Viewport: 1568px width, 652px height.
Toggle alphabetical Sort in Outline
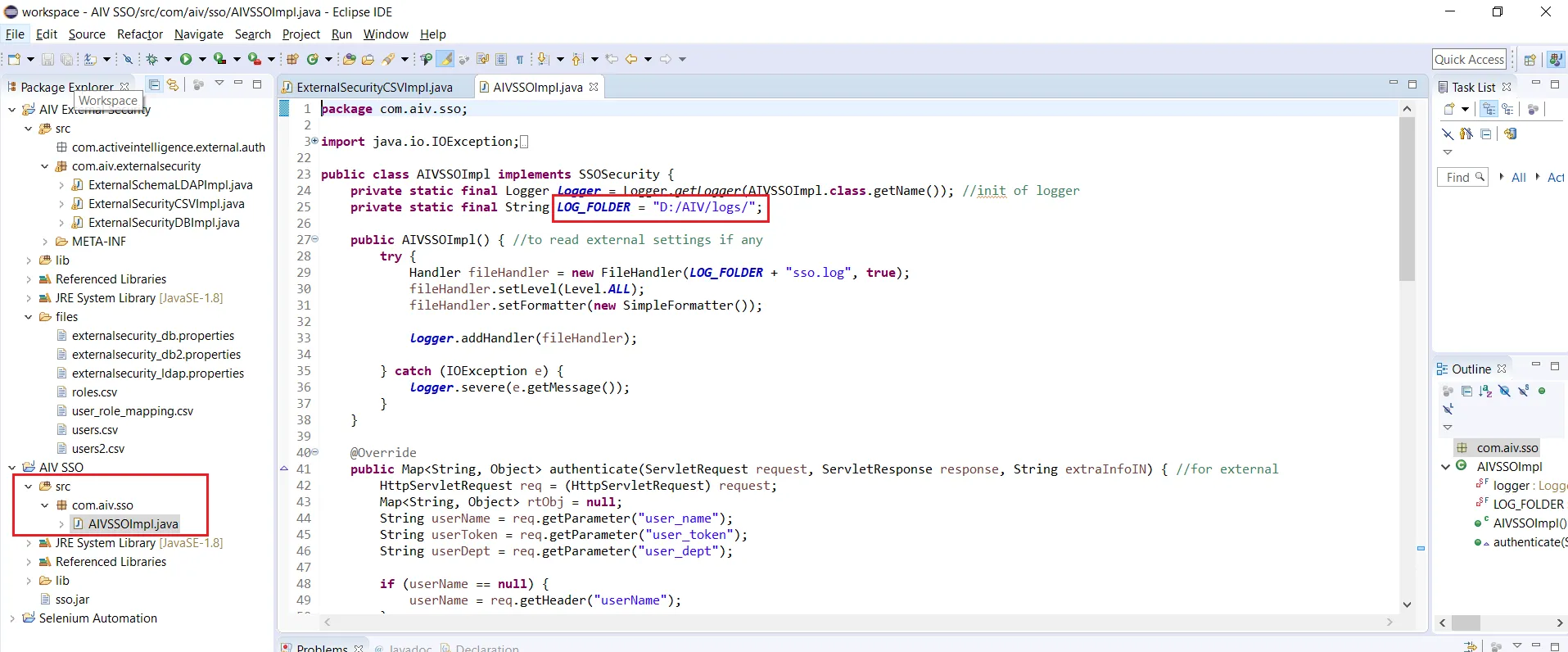coord(1485,391)
